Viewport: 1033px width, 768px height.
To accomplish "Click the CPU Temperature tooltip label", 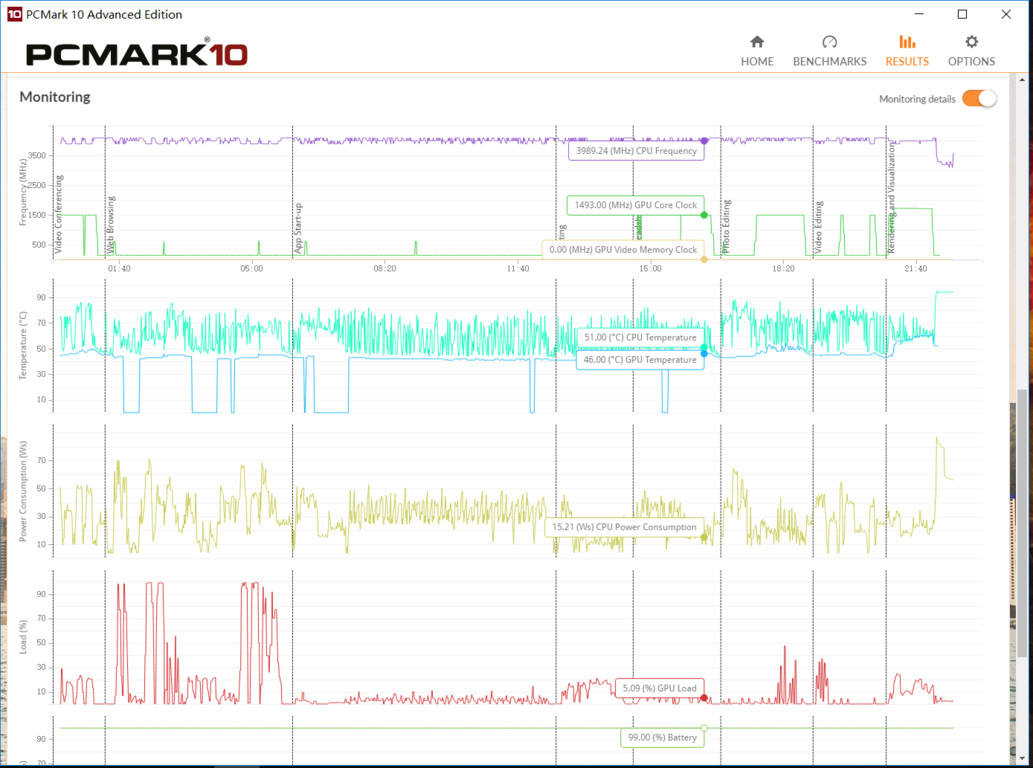I will (x=640, y=337).
